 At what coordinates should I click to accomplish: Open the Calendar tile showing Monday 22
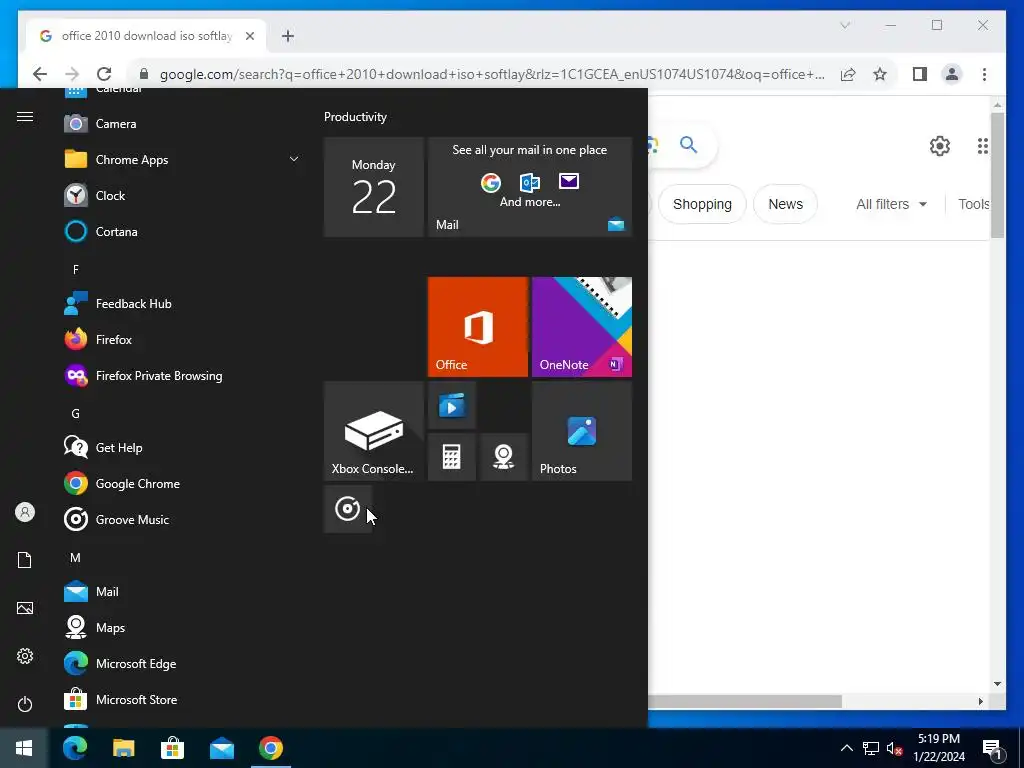point(374,187)
